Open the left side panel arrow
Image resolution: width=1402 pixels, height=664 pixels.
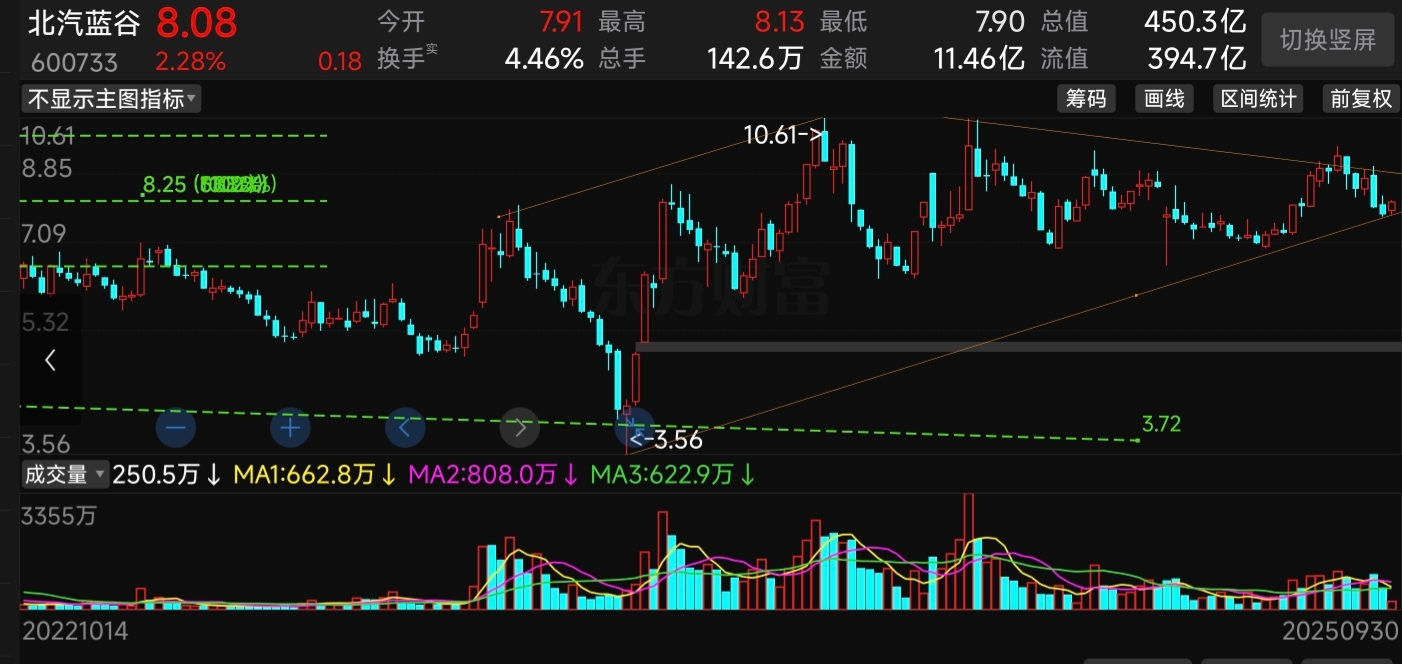50,360
